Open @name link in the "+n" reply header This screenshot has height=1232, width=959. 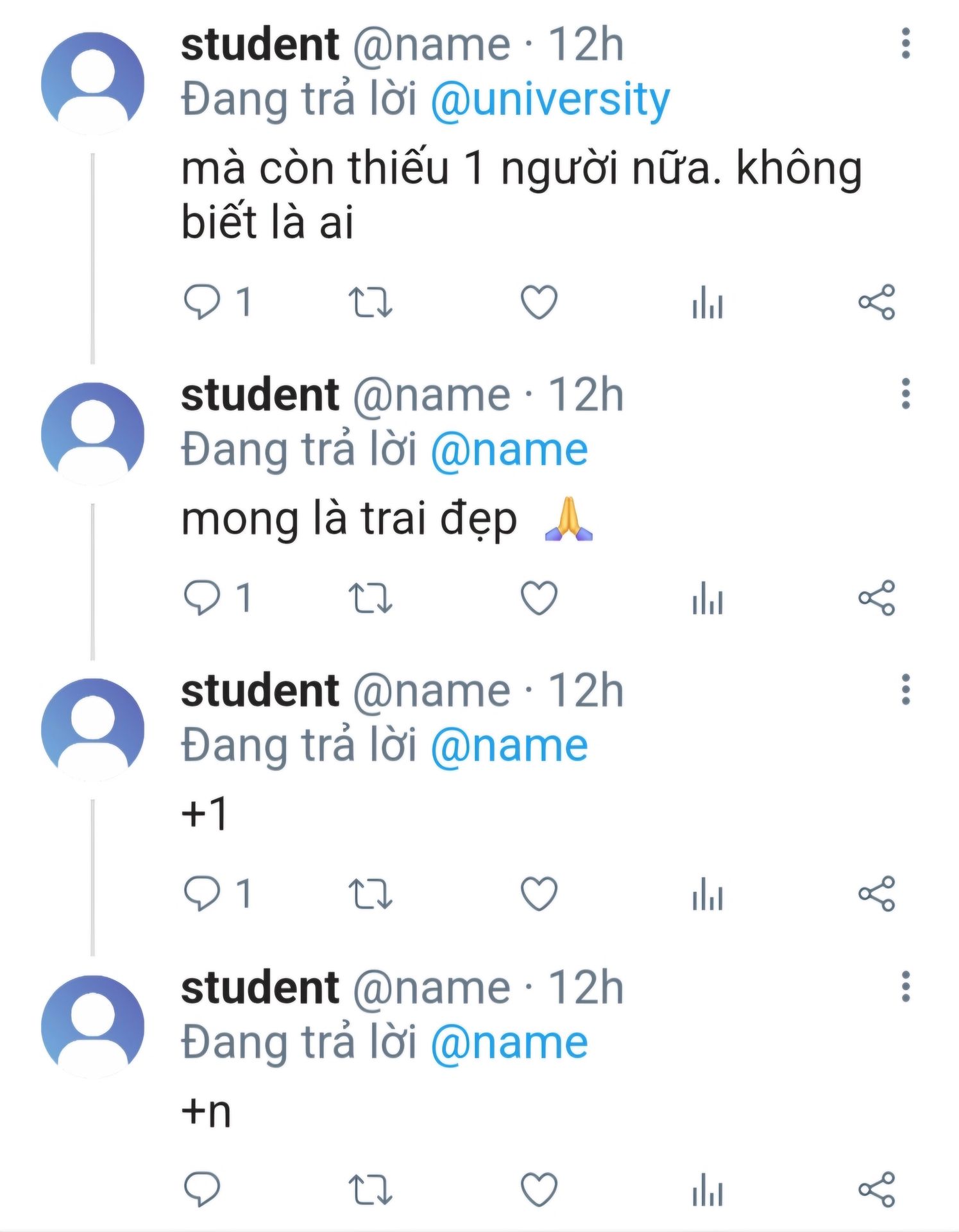[509, 1042]
